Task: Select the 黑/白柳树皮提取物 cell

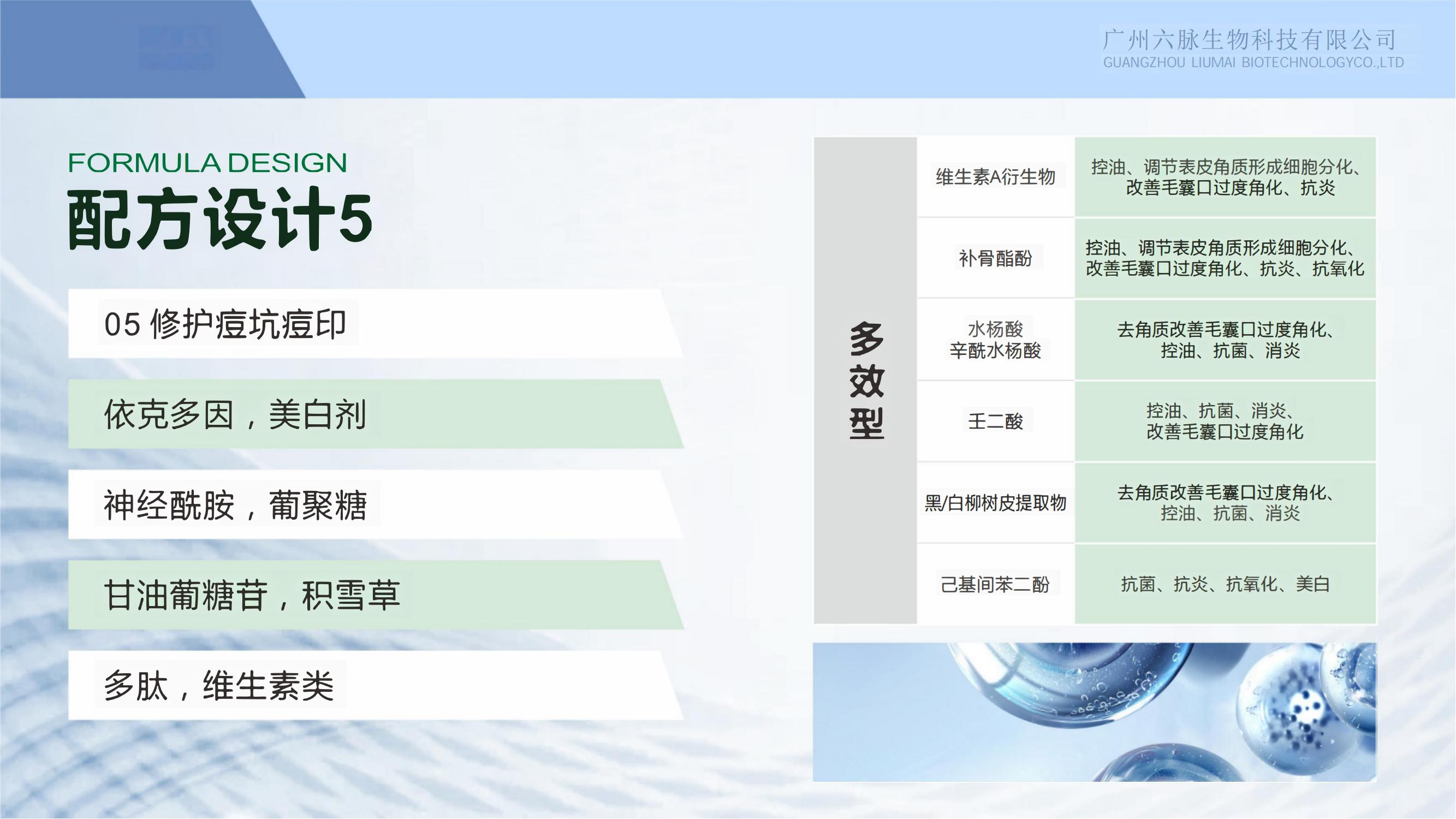Action: click(996, 502)
